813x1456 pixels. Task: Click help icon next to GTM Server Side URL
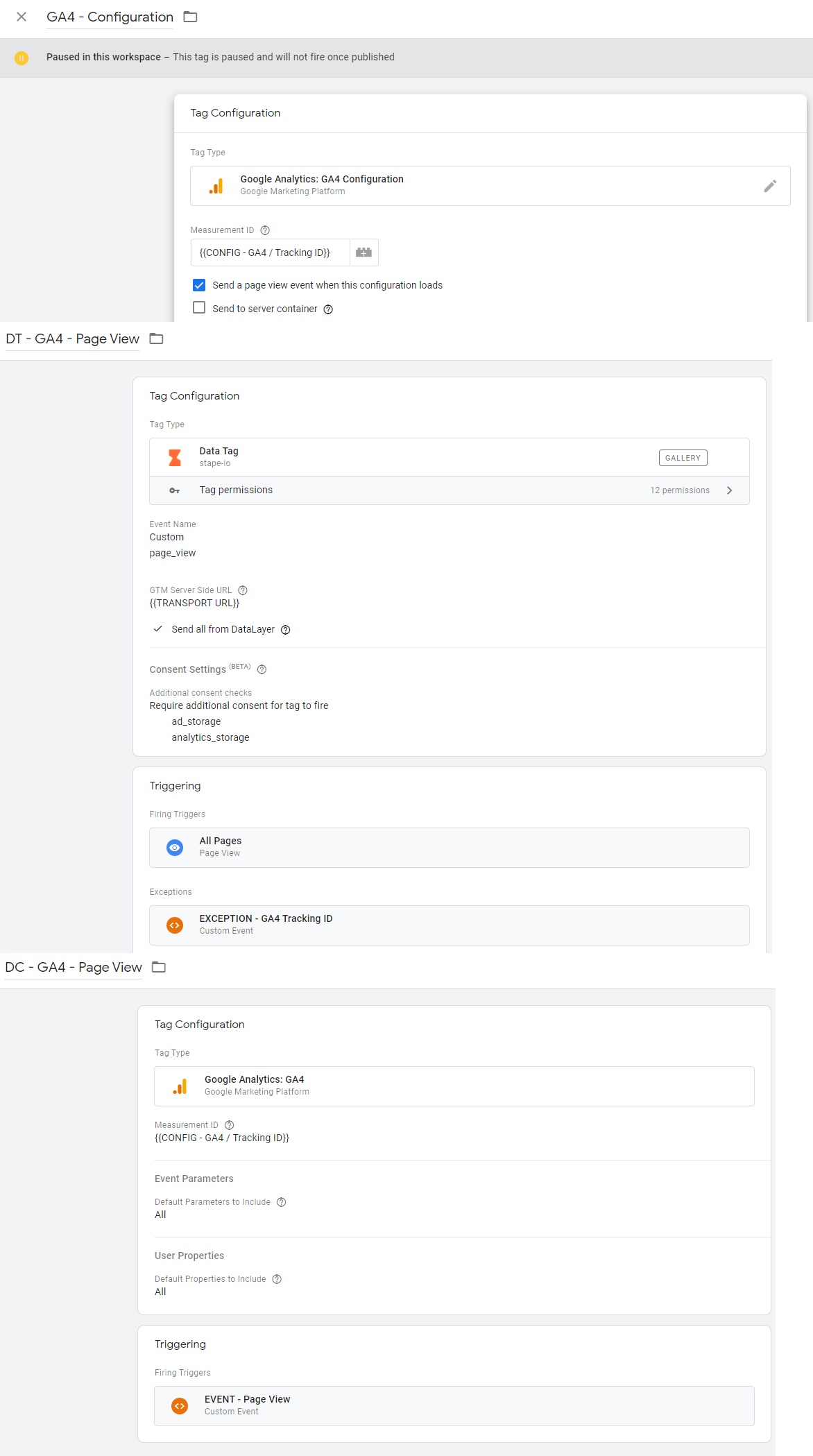pos(243,590)
